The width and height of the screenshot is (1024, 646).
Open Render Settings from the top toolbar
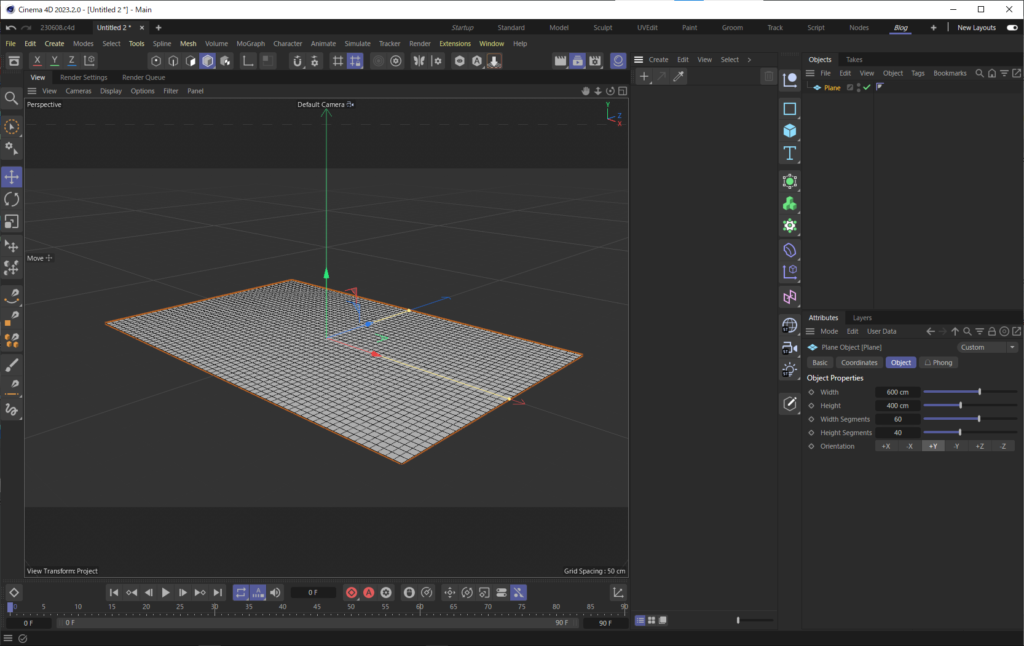(x=595, y=60)
